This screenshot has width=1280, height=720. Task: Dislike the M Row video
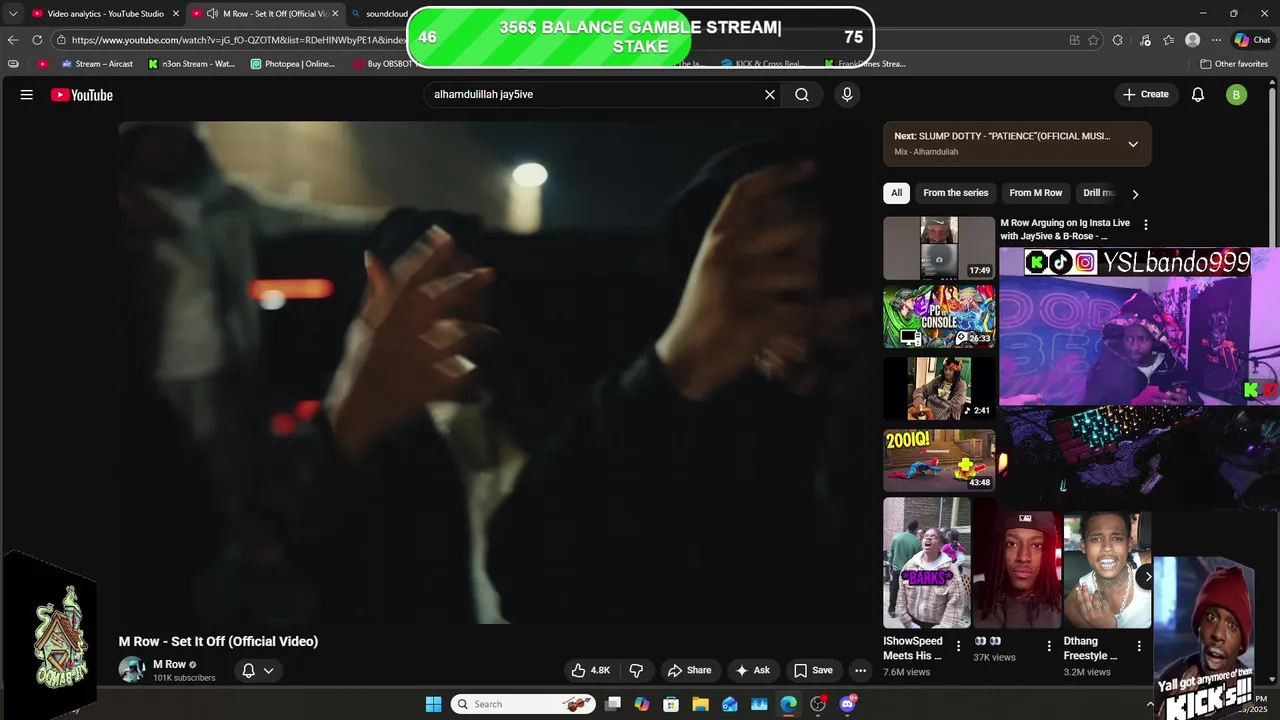tap(636, 670)
